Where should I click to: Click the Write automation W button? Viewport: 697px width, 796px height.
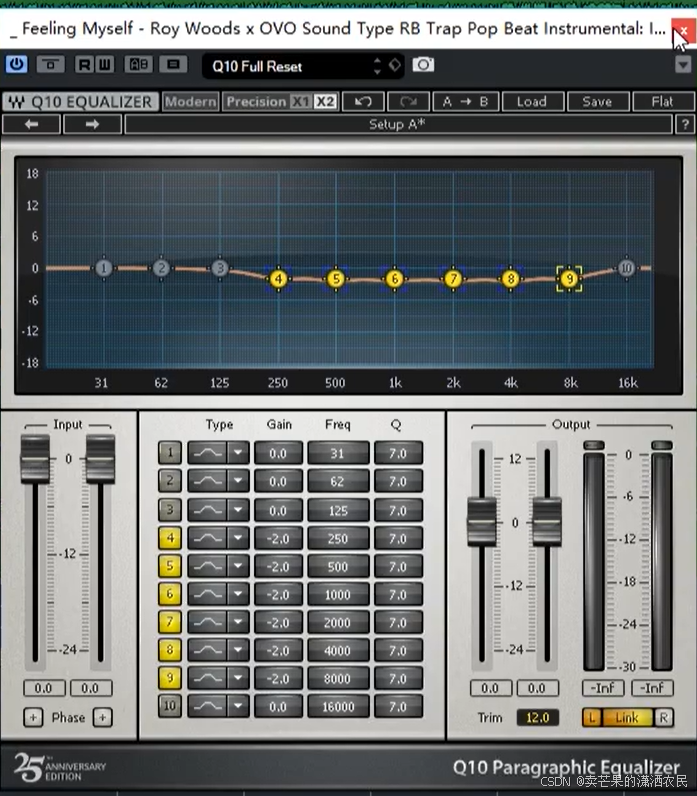105,64
